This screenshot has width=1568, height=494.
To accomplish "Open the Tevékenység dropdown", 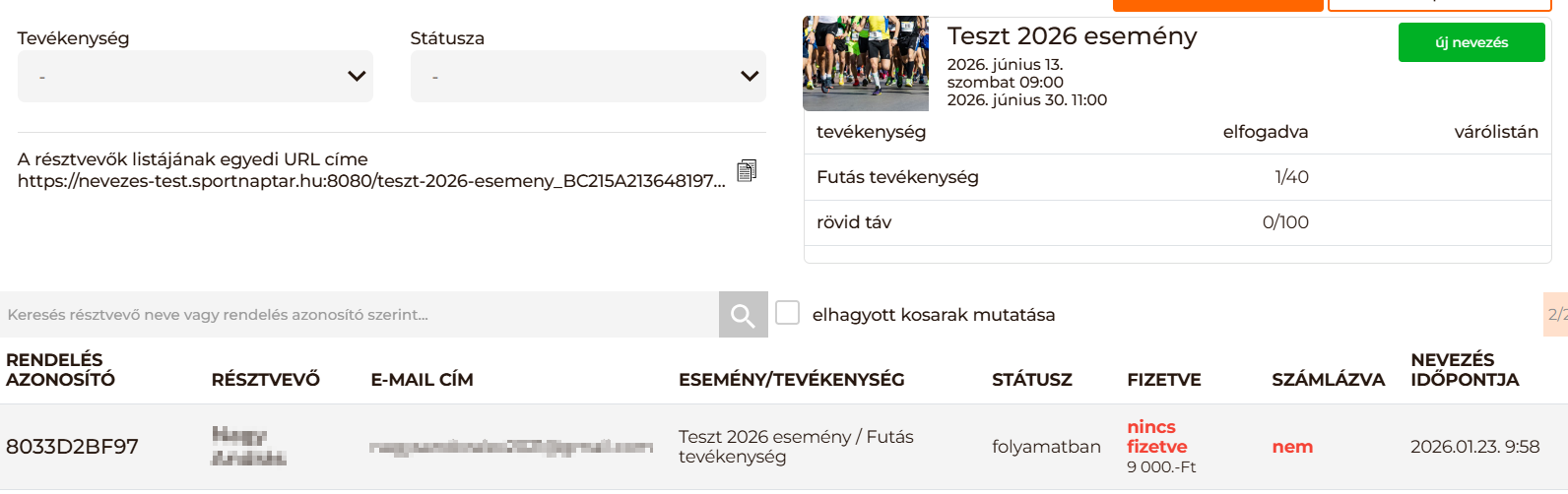I will pos(195,77).
